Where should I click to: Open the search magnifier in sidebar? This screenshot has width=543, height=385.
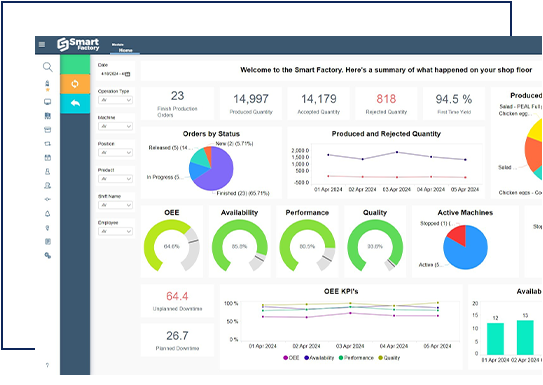pos(47,66)
